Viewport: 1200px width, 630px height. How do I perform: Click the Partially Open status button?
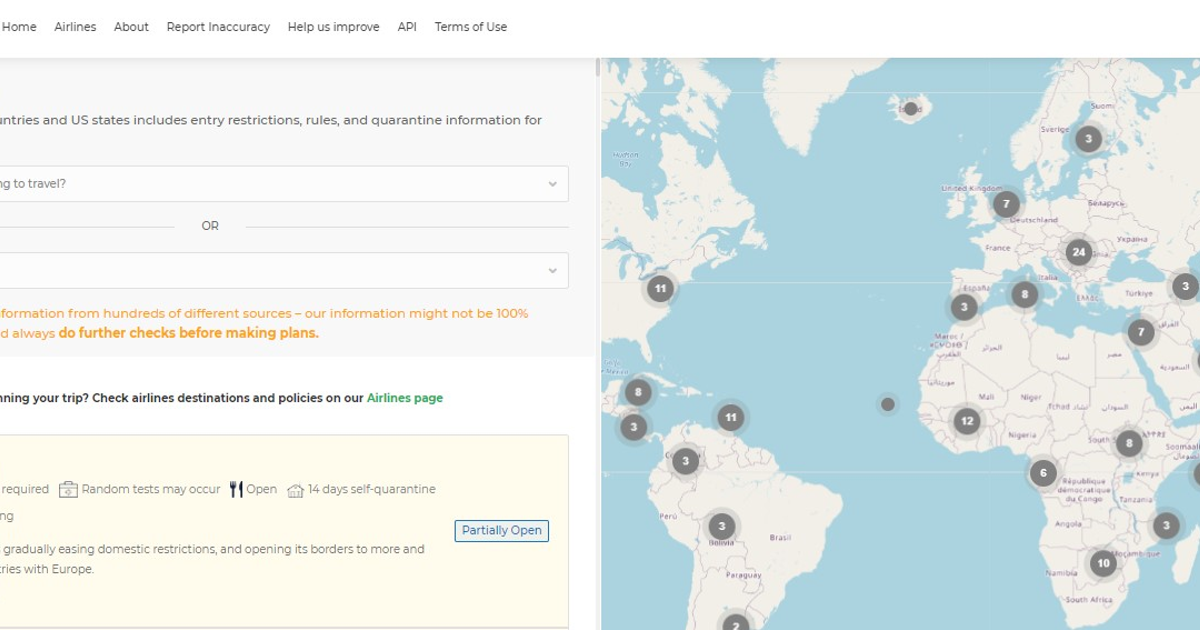501,531
